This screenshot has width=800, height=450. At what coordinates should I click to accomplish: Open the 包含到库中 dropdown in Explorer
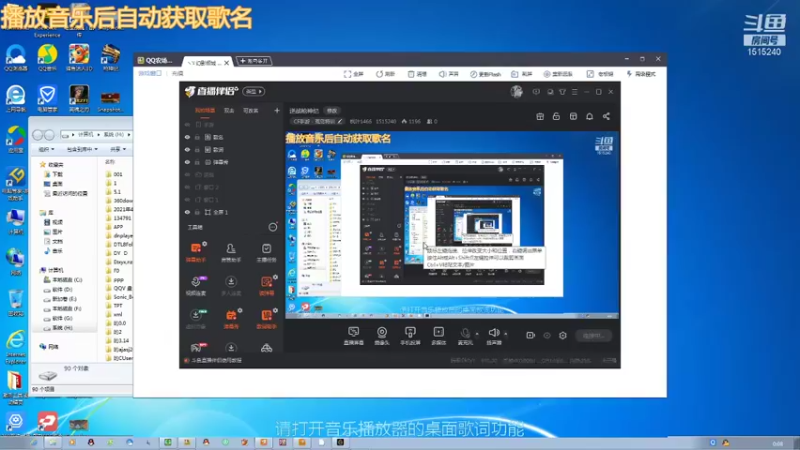tap(82, 149)
